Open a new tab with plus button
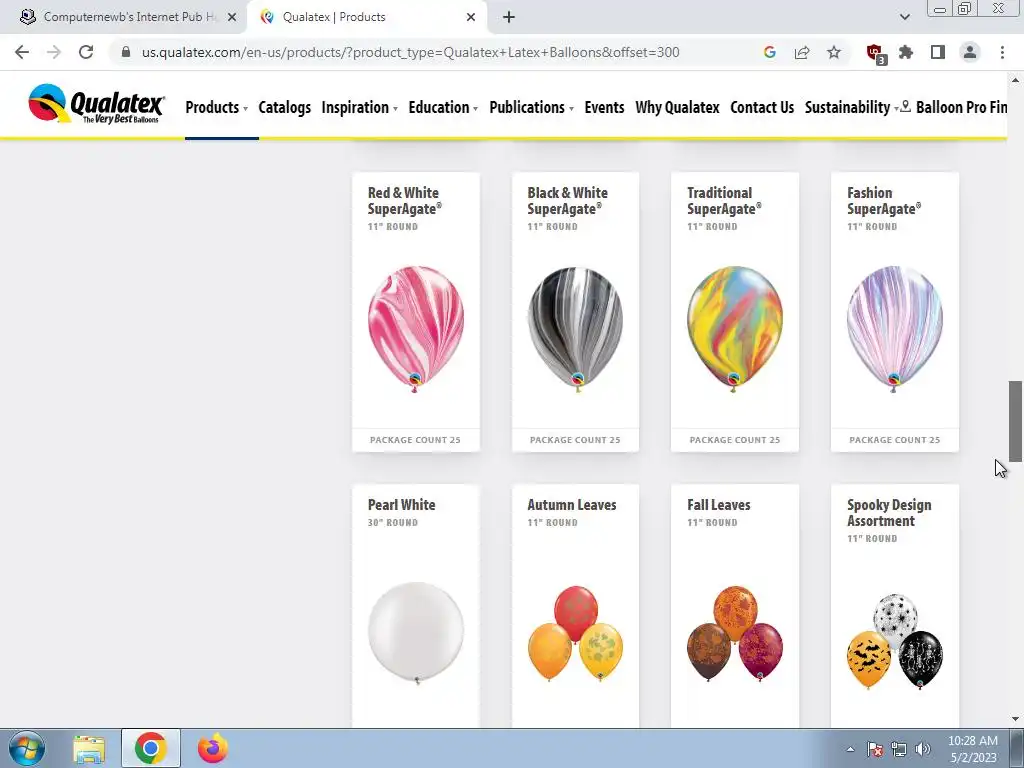This screenshot has height=768, width=1024. click(x=509, y=17)
